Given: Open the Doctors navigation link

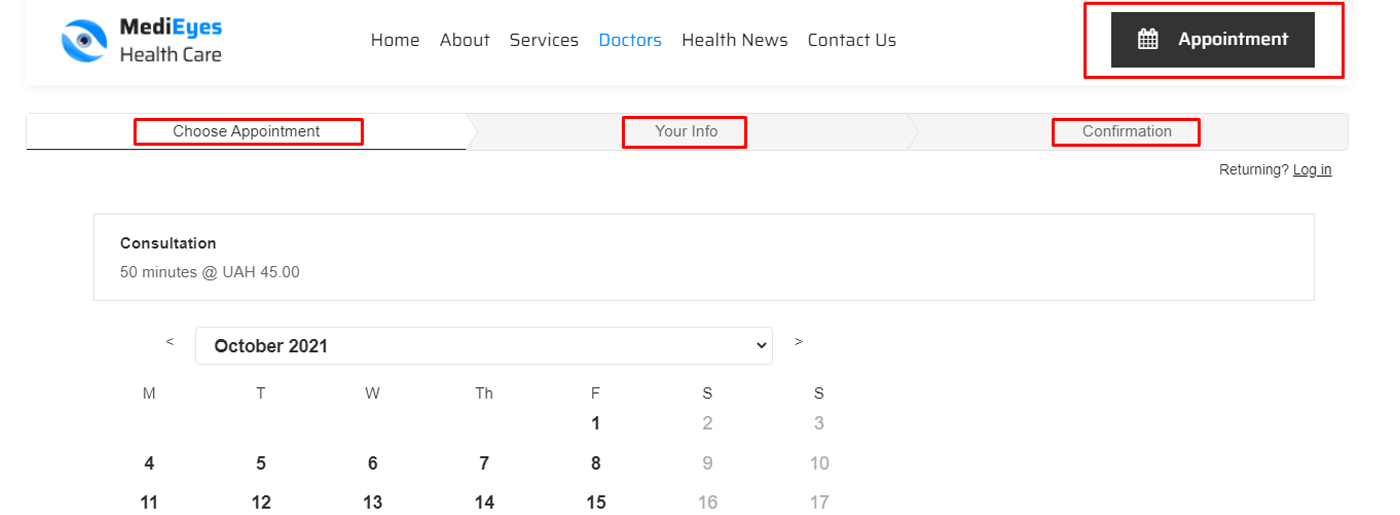Looking at the screenshot, I should tap(630, 40).
